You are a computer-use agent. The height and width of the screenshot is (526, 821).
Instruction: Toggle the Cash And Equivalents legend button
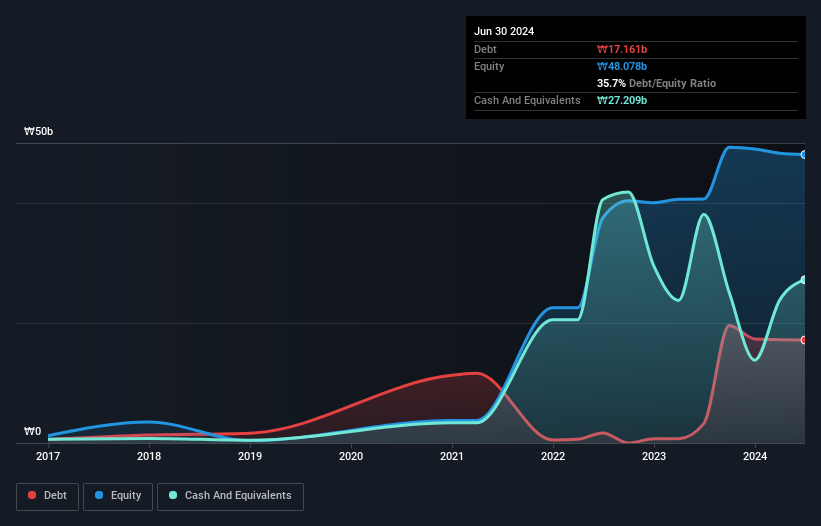coord(230,496)
